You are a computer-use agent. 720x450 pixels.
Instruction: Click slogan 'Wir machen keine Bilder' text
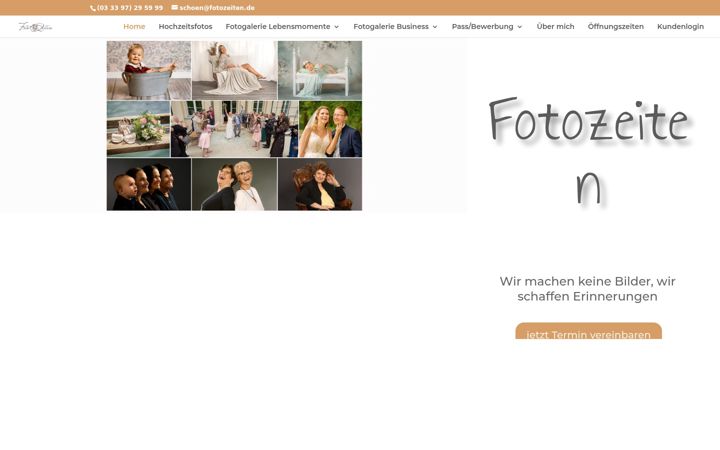588,289
